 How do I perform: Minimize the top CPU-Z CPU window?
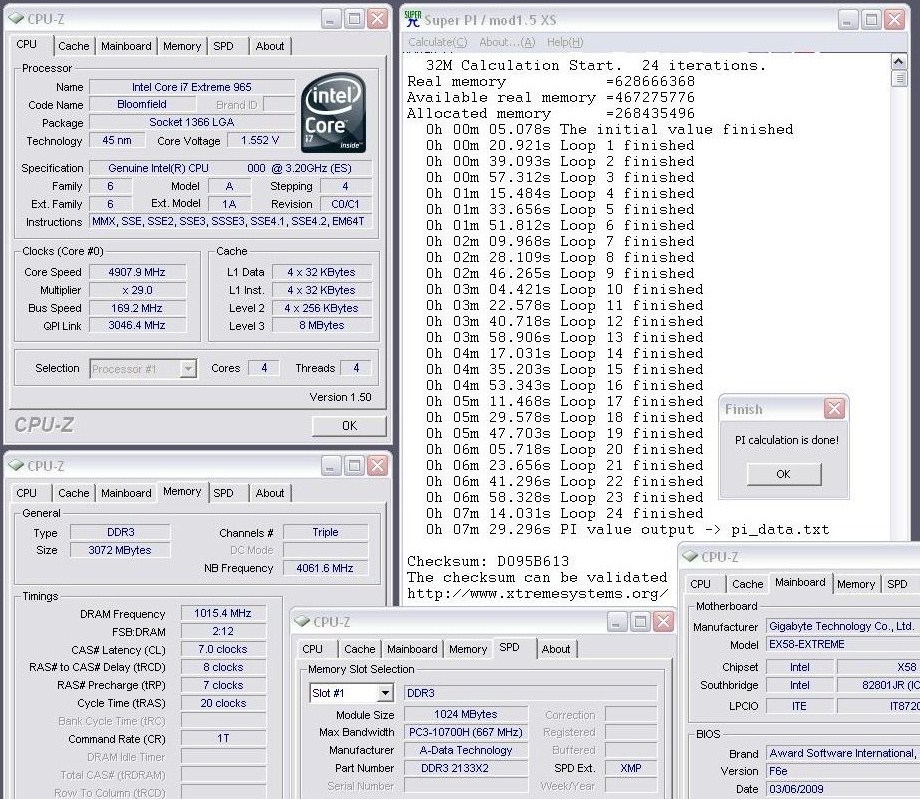(x=331, y=19)
